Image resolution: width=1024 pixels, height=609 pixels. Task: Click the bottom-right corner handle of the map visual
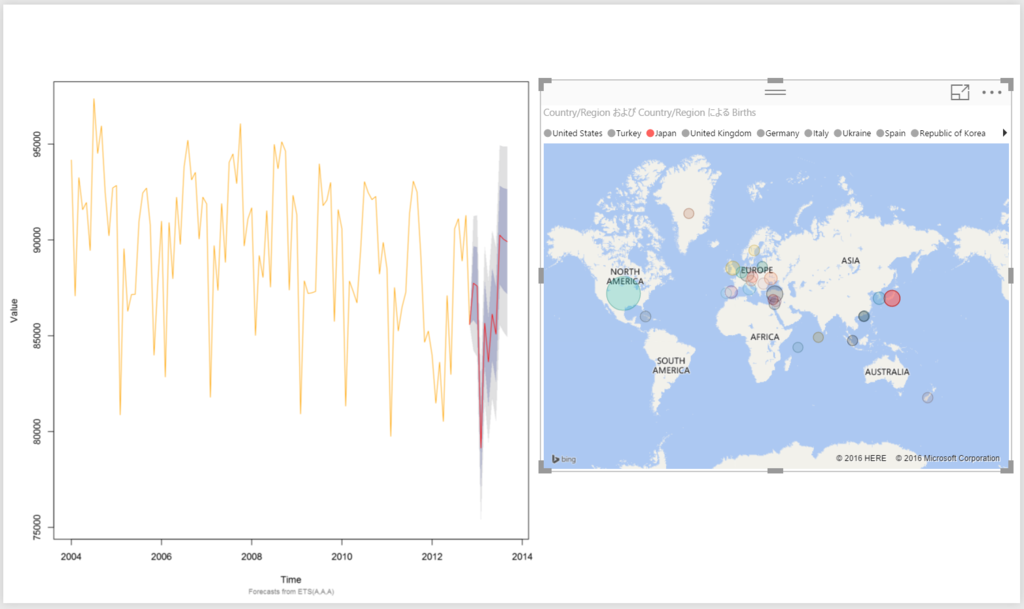(1008, 467)
